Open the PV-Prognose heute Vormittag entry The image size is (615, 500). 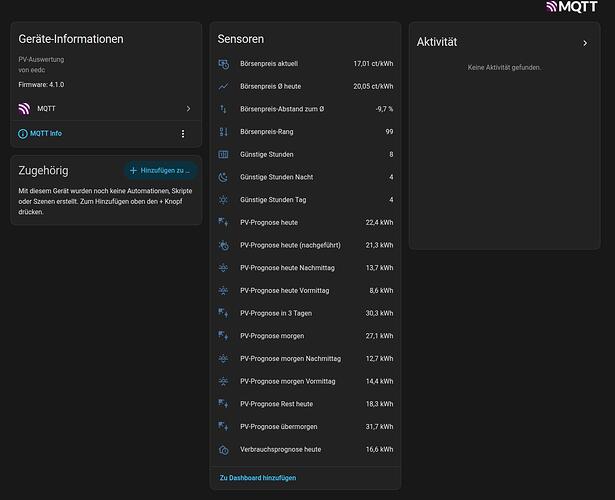305,291
